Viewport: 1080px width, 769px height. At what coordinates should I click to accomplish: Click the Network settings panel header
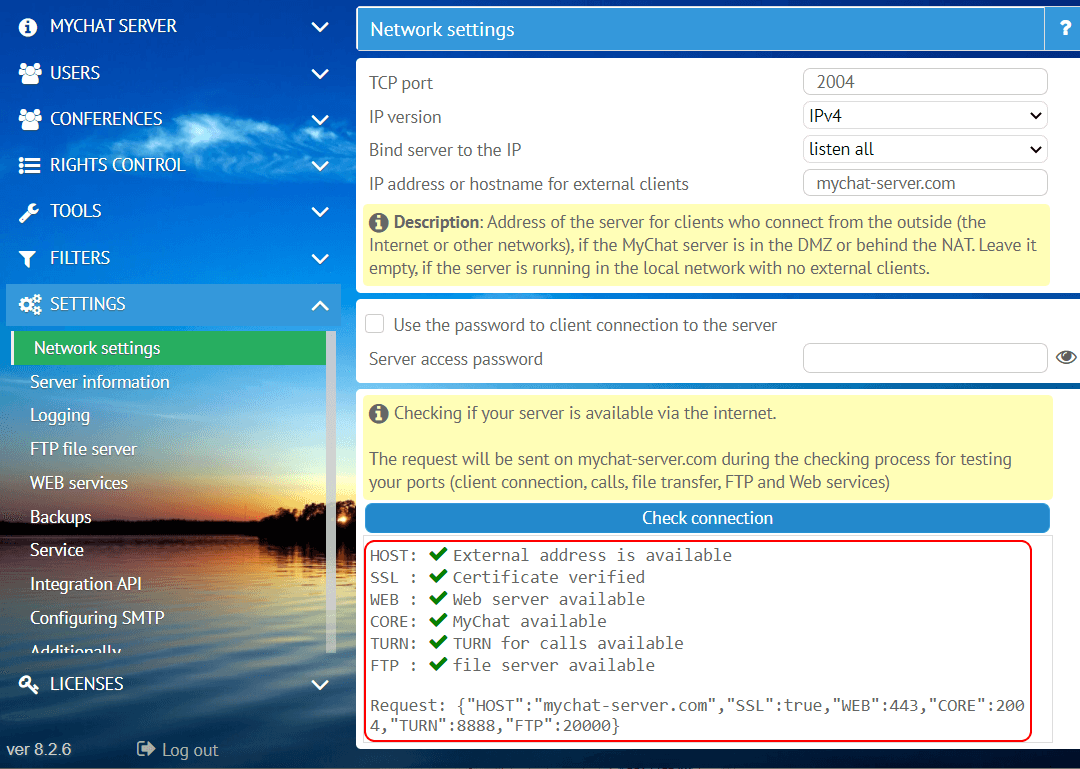click(x=700, y=29)
